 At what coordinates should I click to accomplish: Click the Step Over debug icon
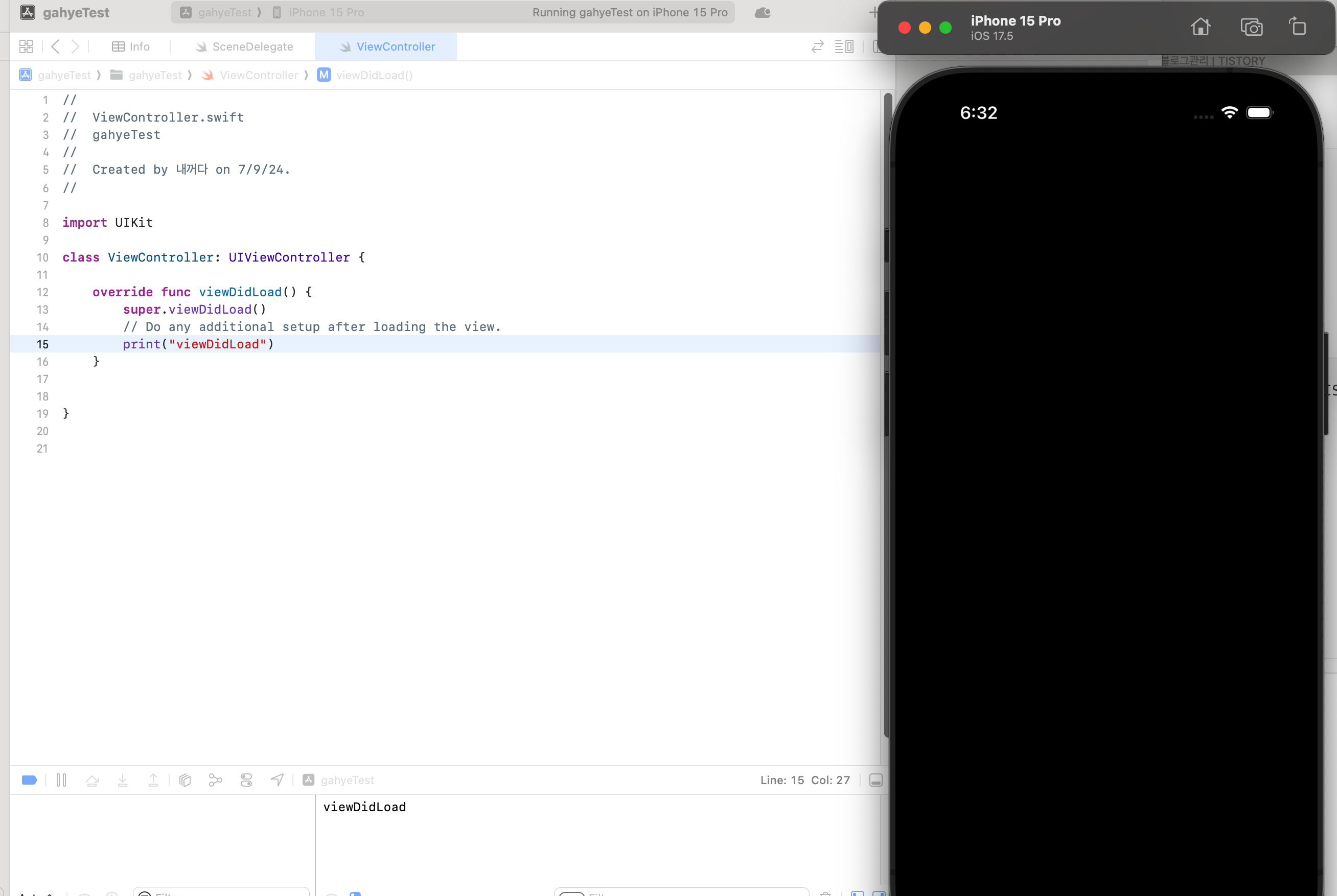92,780
